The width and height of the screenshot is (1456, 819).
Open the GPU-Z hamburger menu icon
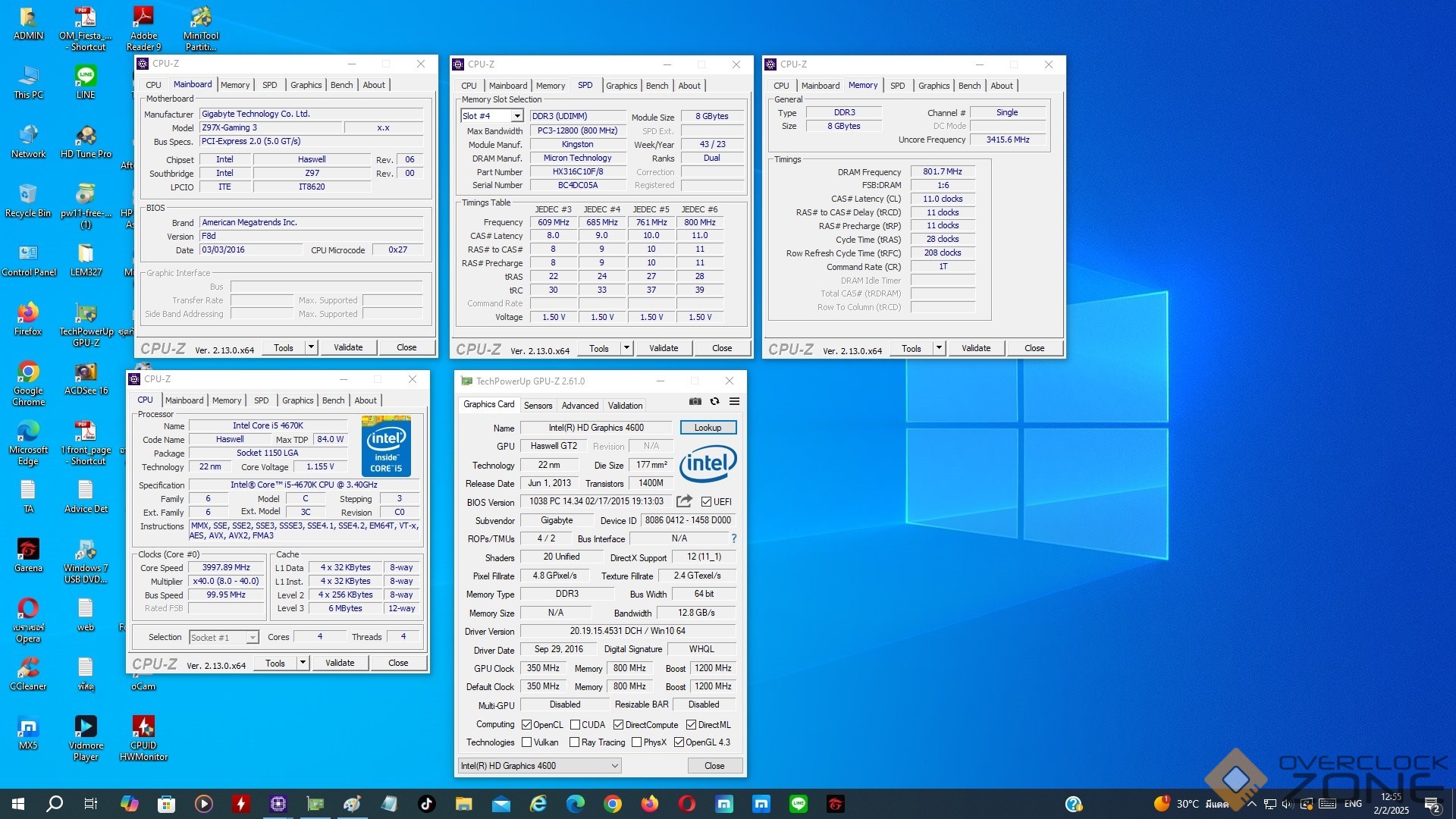734,401
